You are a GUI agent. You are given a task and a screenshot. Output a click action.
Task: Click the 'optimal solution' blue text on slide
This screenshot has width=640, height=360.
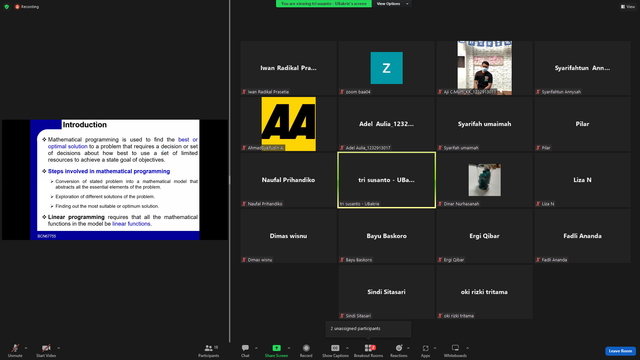68,146
